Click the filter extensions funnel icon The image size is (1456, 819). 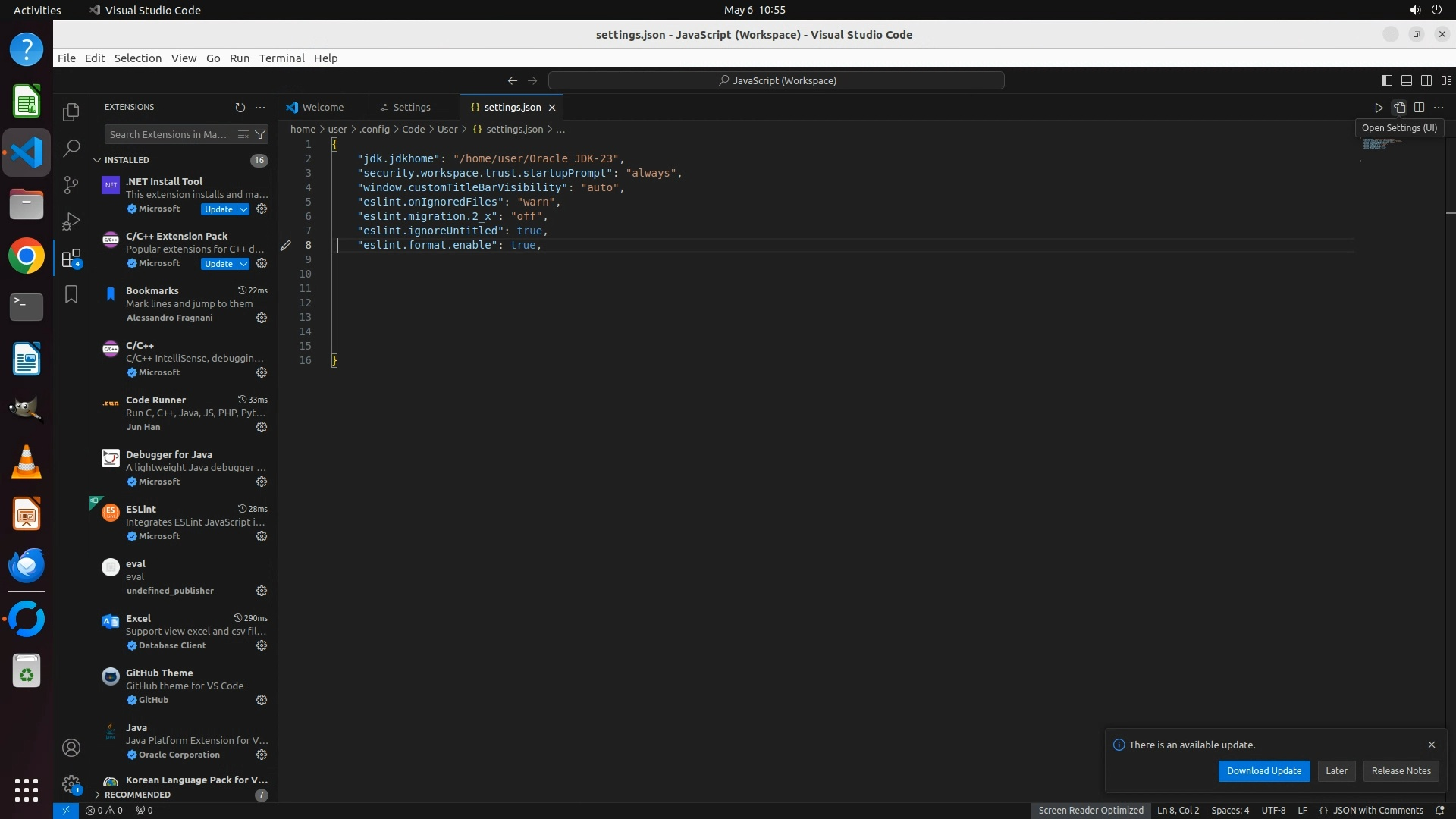[x=260, y=134]
